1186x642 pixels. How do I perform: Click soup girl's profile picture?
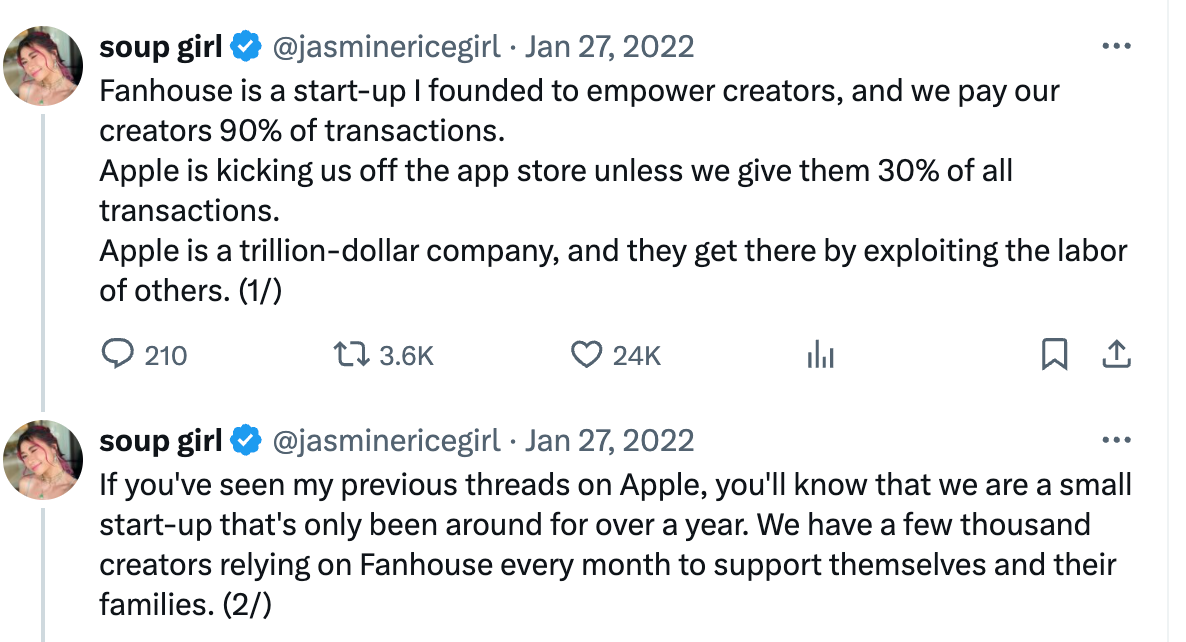[x=42, y=65]
